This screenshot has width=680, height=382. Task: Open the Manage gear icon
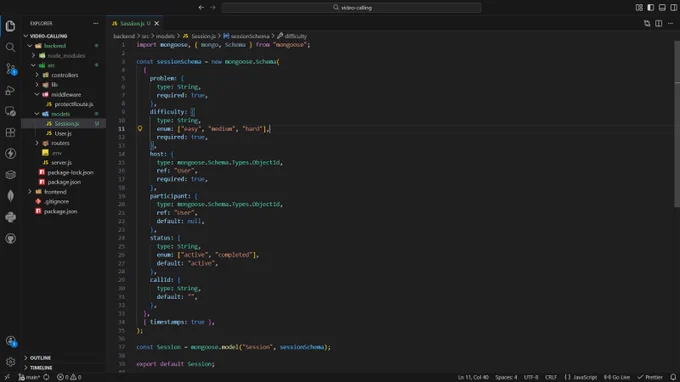(10, 362)
